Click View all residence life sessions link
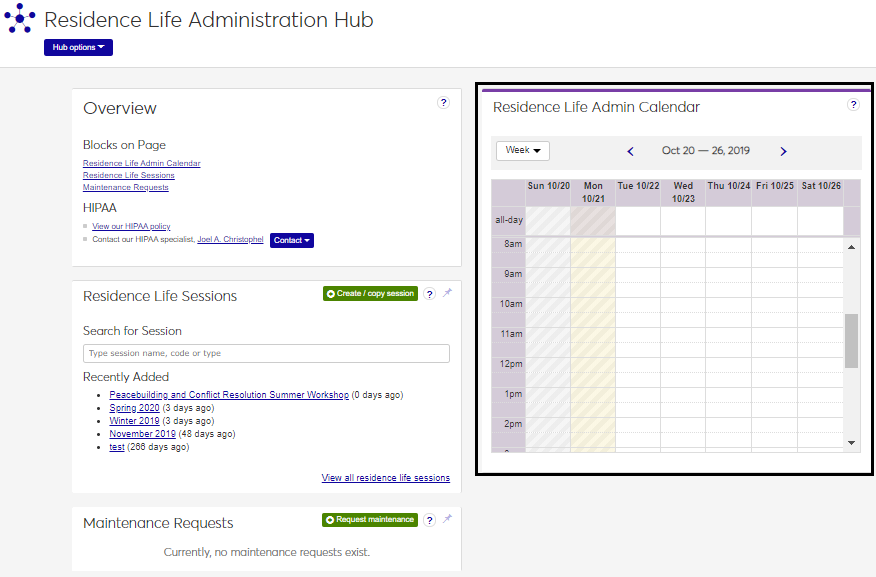876x577 pixels. [385, 478]
